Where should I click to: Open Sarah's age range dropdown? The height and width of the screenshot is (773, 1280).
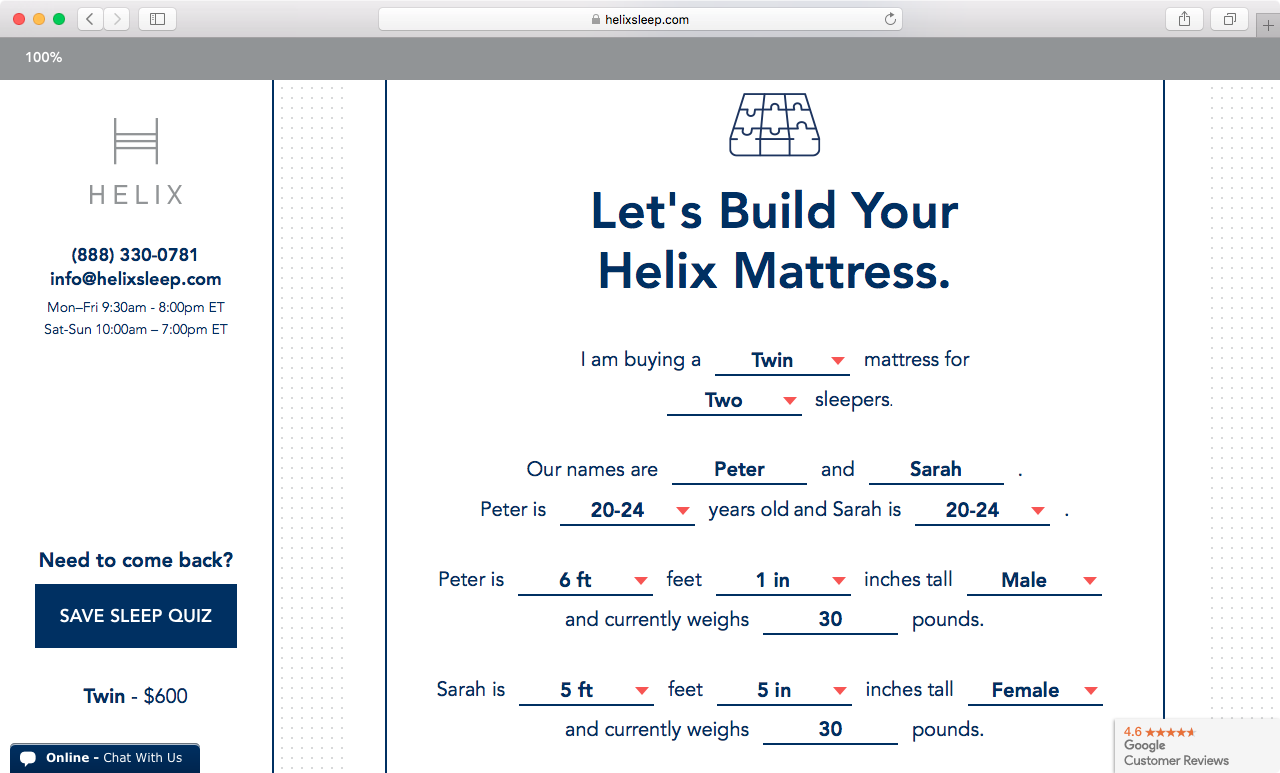pos(982,511)
